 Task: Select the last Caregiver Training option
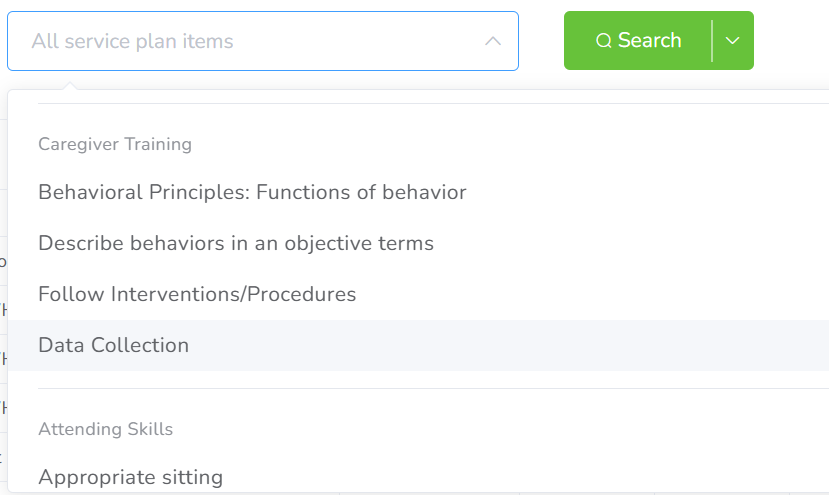(x=113, y=345)
